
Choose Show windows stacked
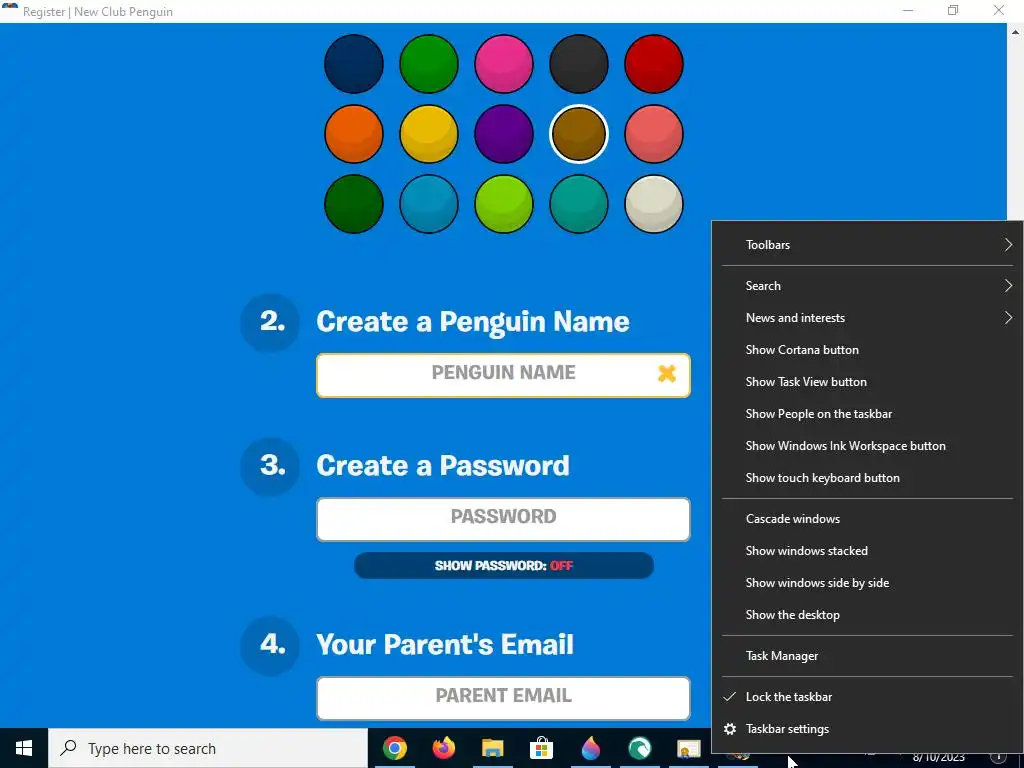click(867, 551)
